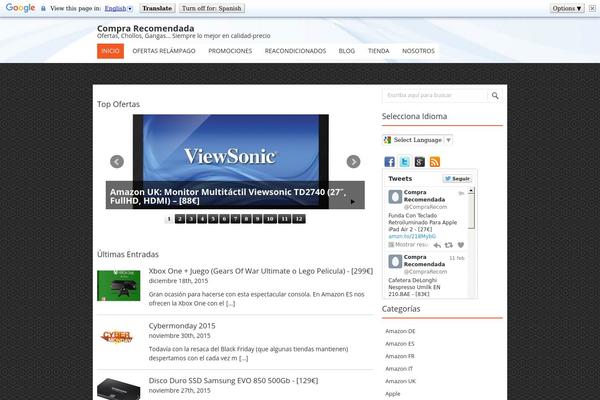Screen dimensions: 600x400
Task: Open the Amazon DE category
Action: (400, 331)
